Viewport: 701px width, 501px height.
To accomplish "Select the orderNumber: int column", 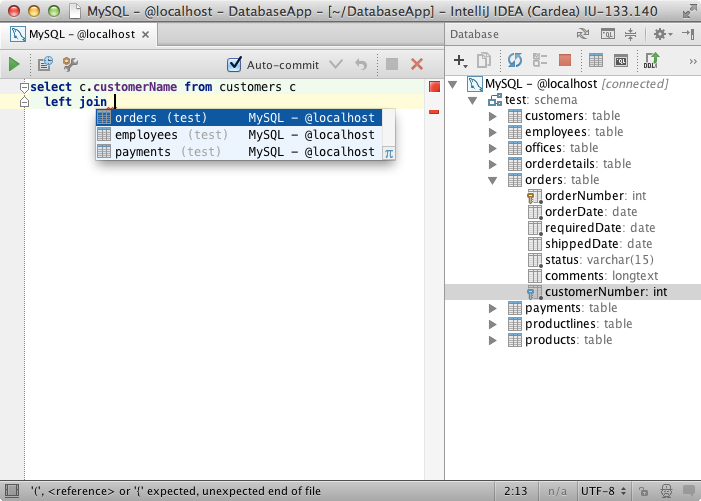I will point(587,196).
